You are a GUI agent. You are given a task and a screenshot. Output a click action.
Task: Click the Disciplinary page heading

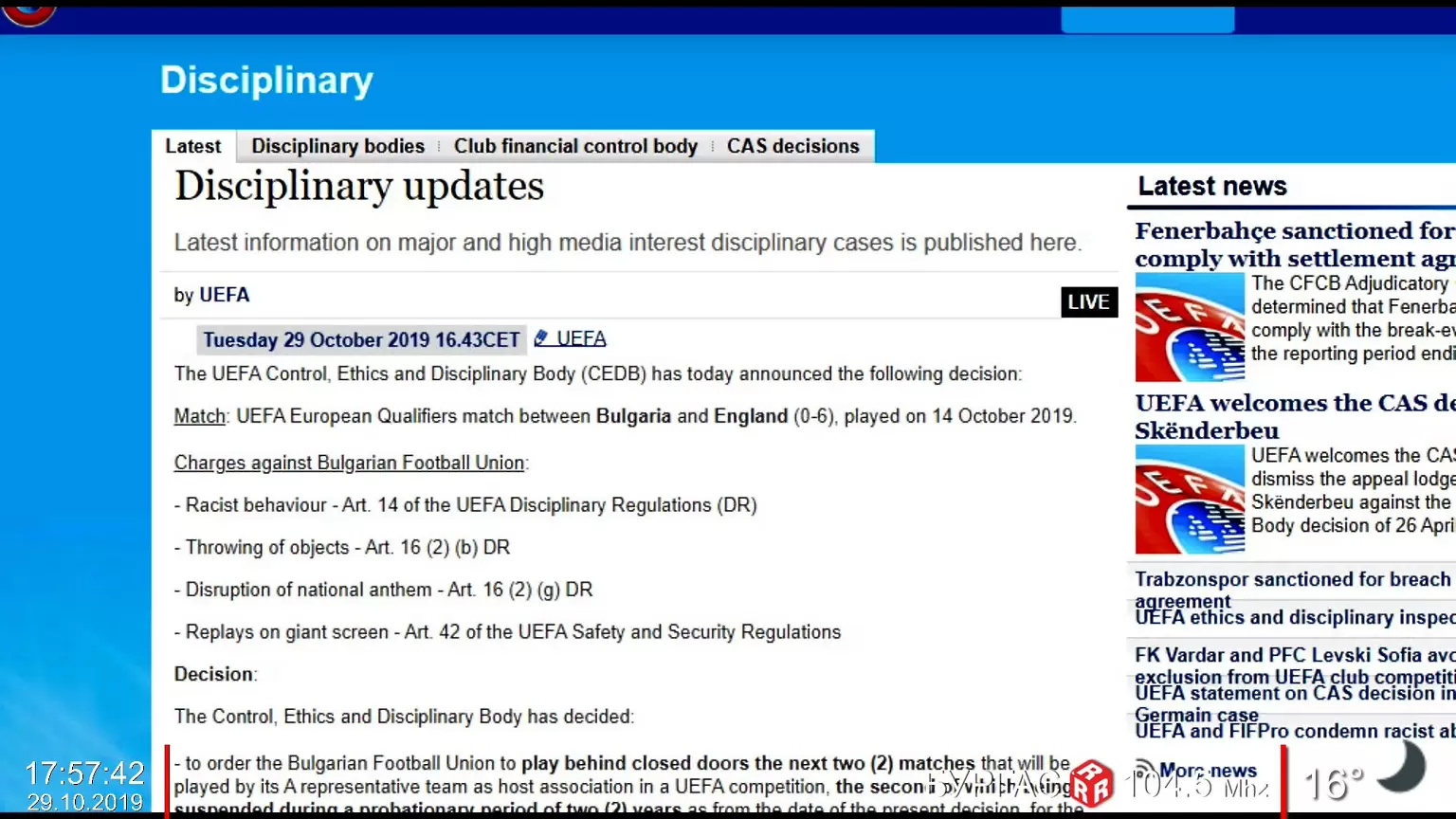point(266,81)
